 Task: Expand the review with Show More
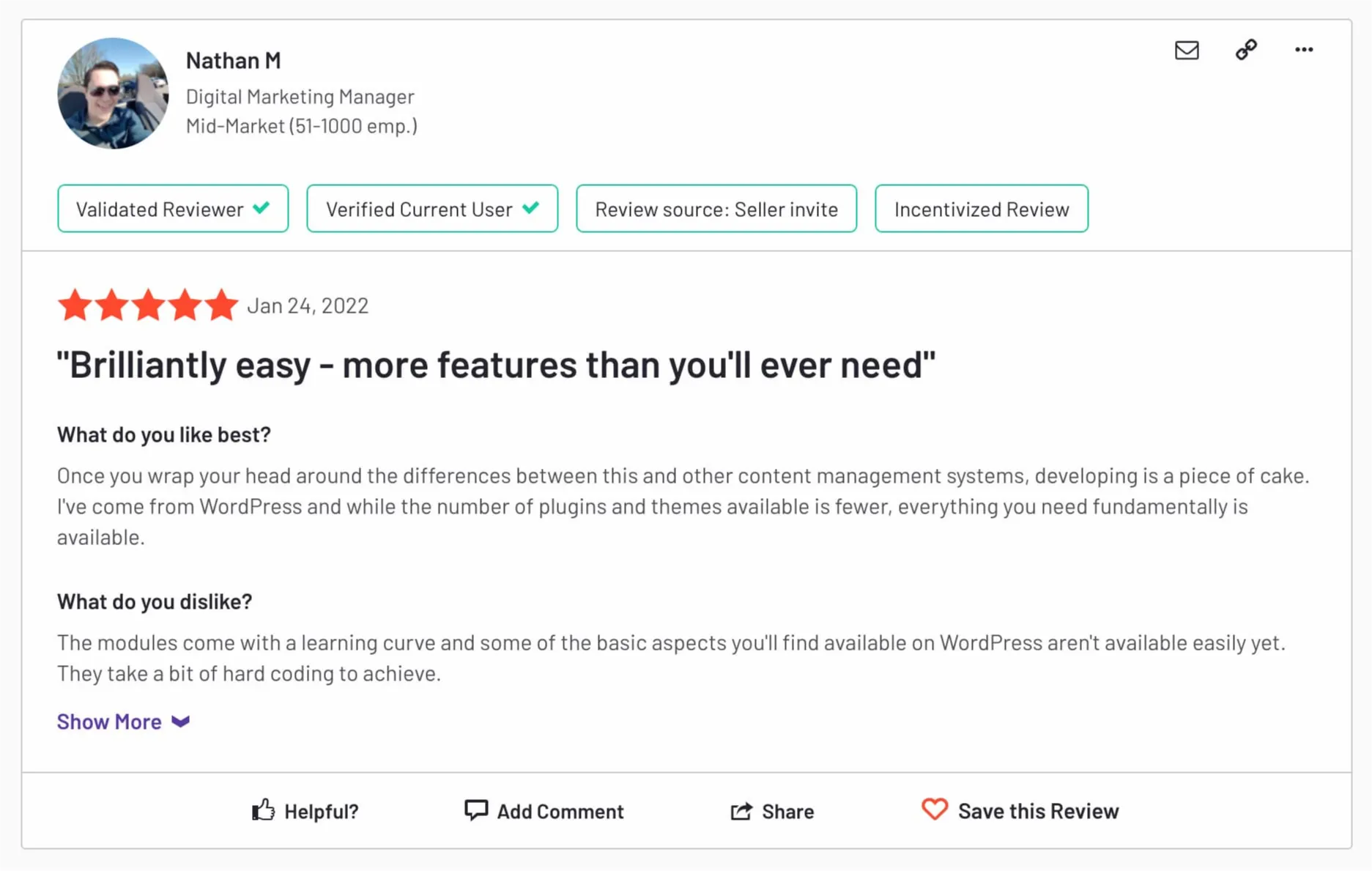[x=109, y=722]
